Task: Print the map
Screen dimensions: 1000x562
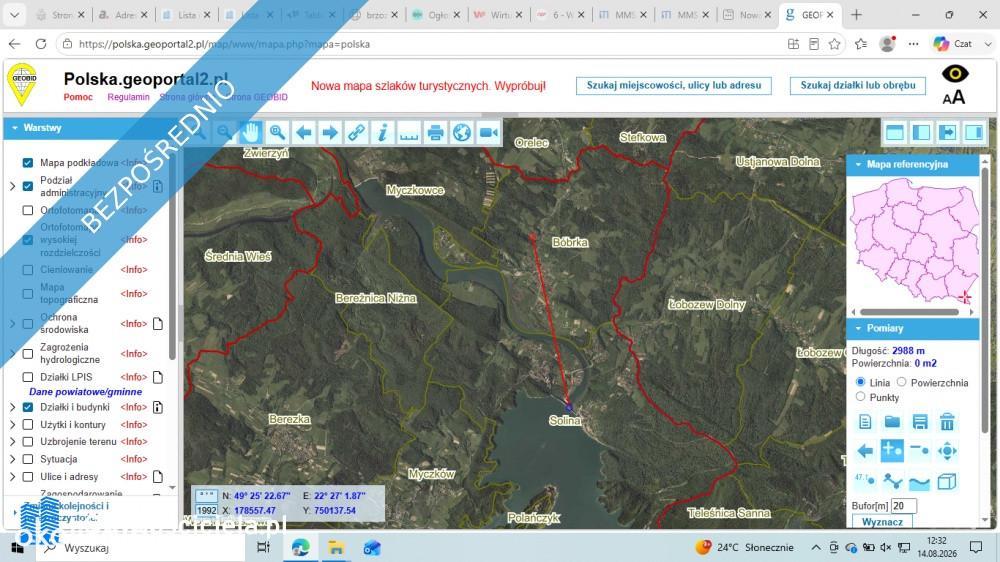Action: [x=436, y=133]
